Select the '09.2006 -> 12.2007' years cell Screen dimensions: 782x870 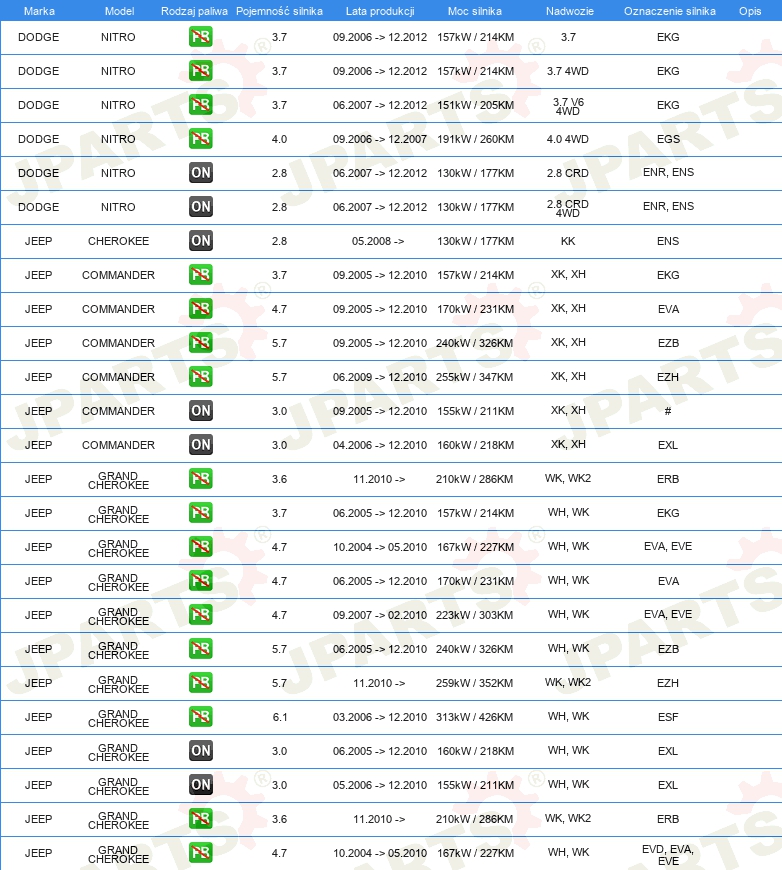pos(380,139)
